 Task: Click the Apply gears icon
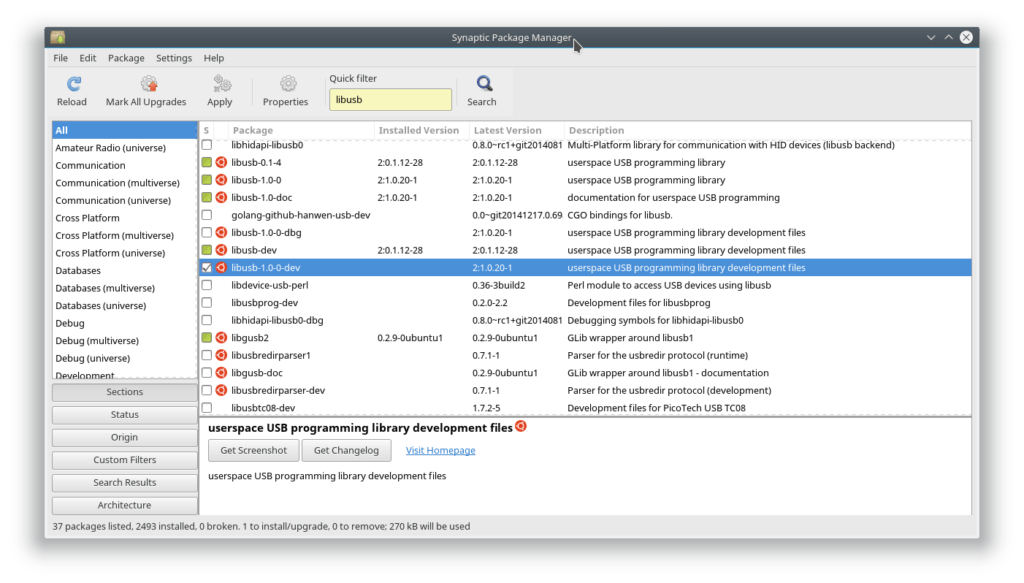coord(221,84)
